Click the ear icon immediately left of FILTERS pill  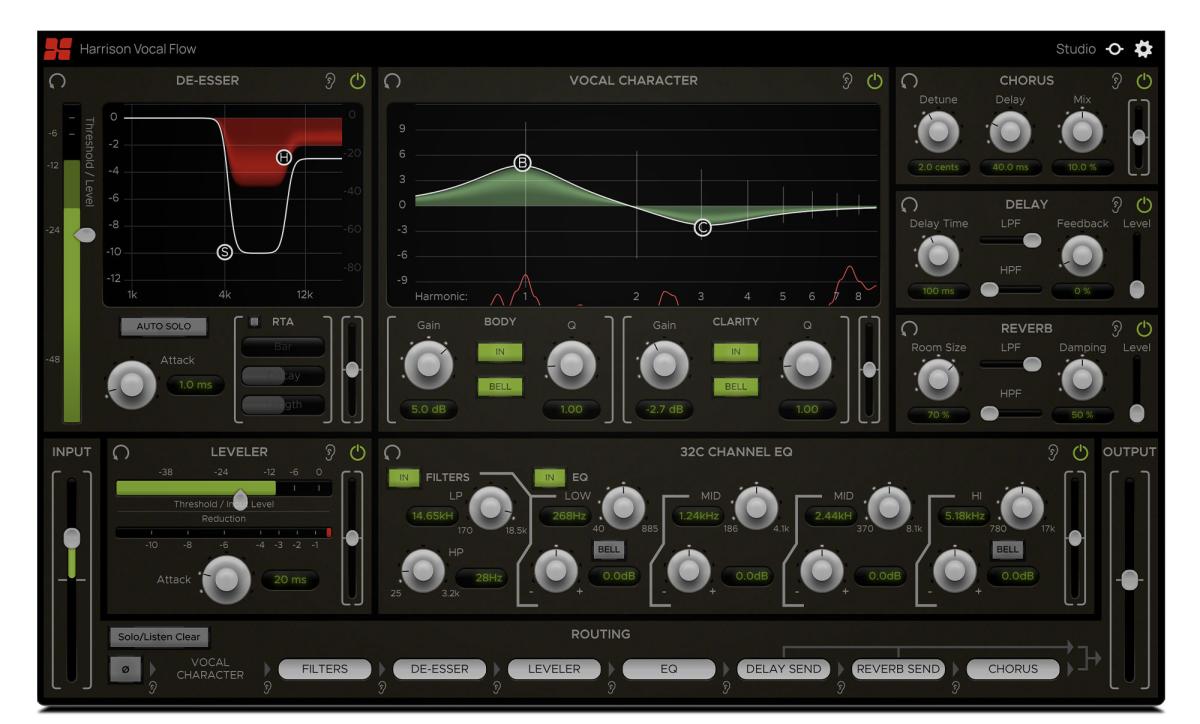[x=265, y=687]
